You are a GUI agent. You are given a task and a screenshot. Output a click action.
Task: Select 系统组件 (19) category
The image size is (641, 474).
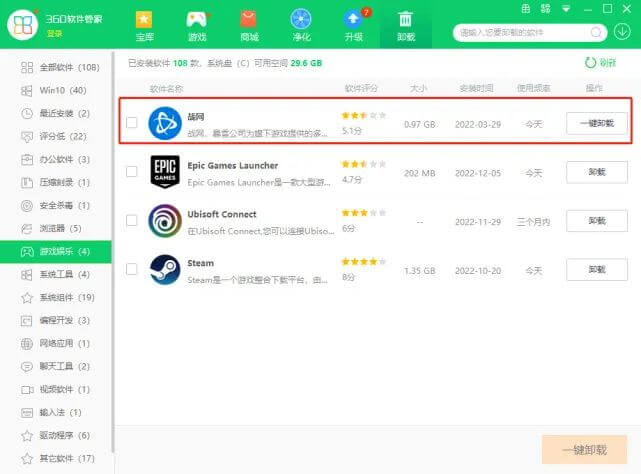[x=56, y=297]
